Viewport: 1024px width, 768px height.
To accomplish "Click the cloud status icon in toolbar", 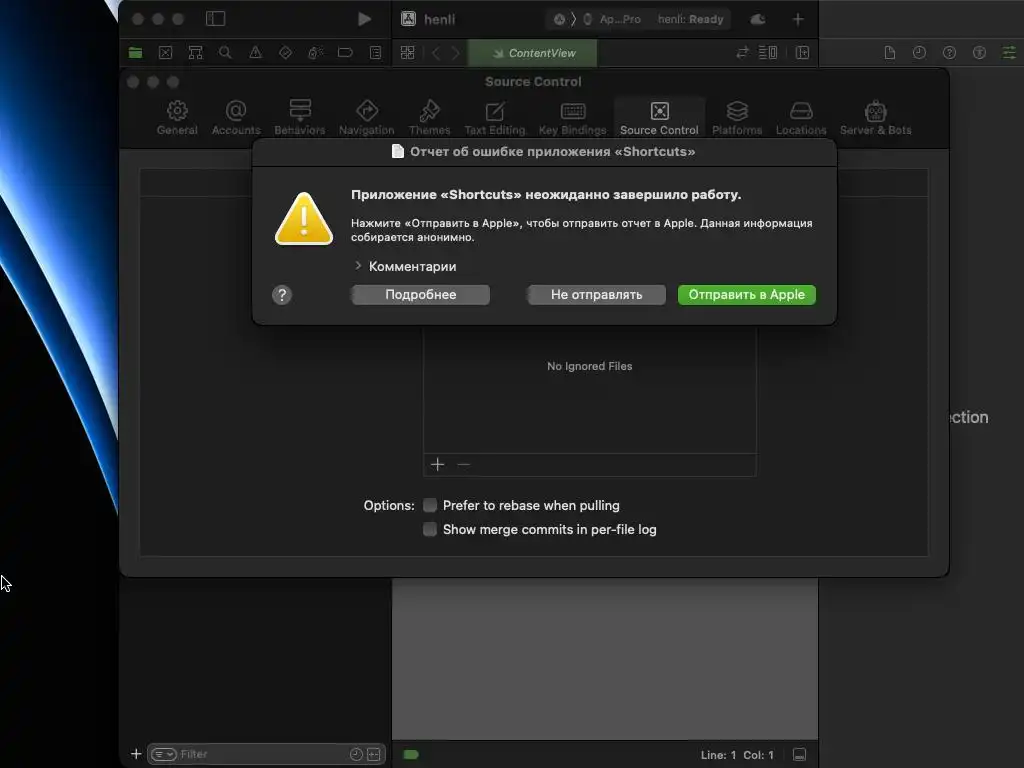I will 758,19.
